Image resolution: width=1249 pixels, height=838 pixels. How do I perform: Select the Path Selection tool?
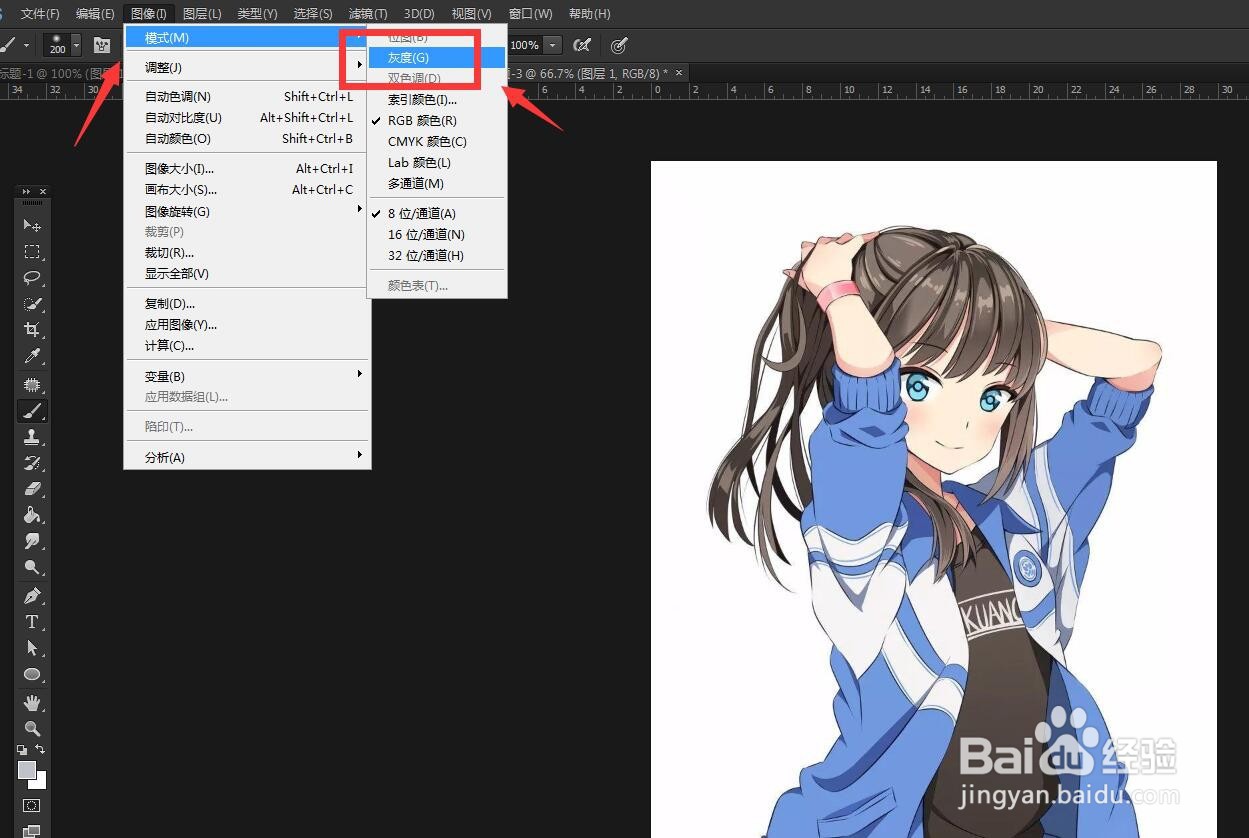(32, 648)
